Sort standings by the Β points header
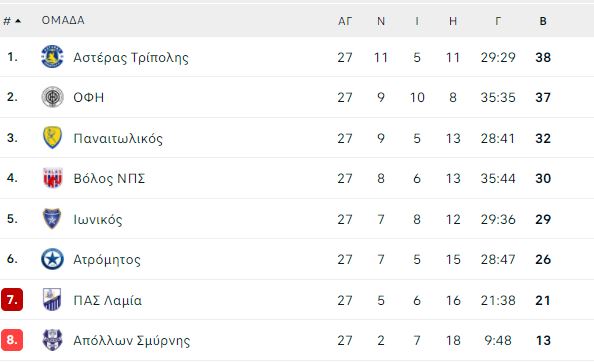This screenshot has width=594, height=363. [x=543, y=21]
